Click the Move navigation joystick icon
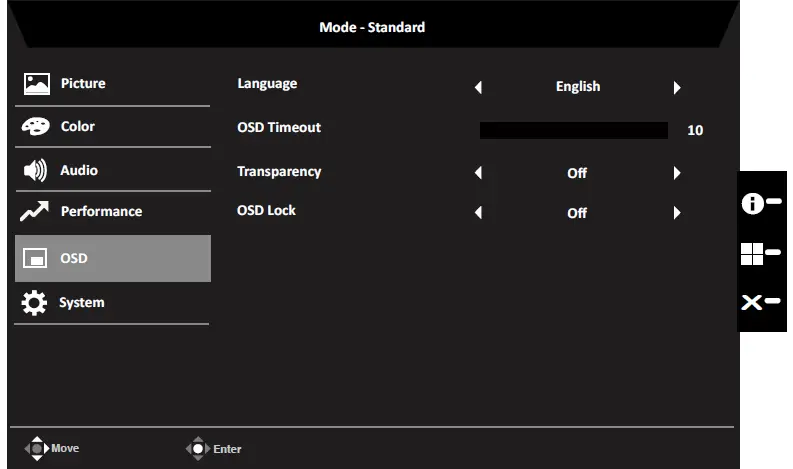This screenshot has width=793, height=469. click(37, 449)
